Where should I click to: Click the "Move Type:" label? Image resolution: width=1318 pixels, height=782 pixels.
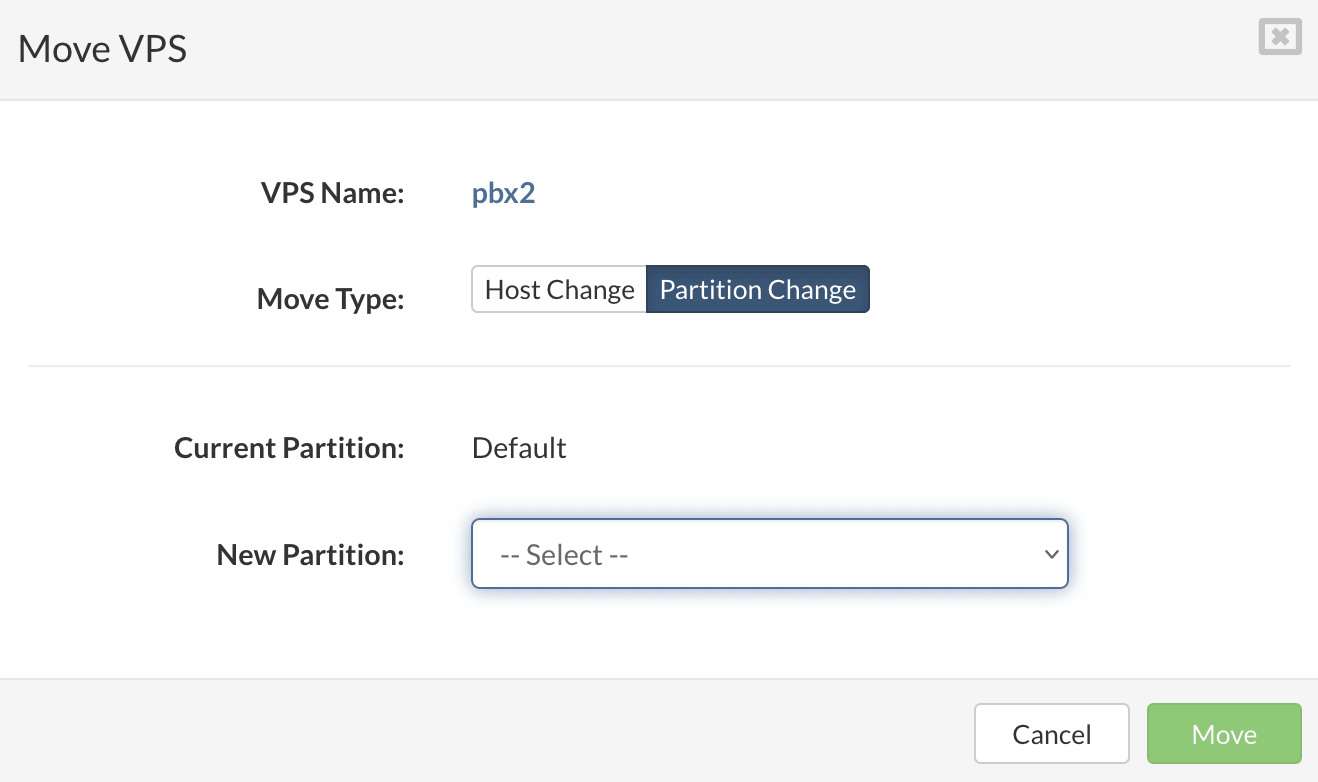330,298
